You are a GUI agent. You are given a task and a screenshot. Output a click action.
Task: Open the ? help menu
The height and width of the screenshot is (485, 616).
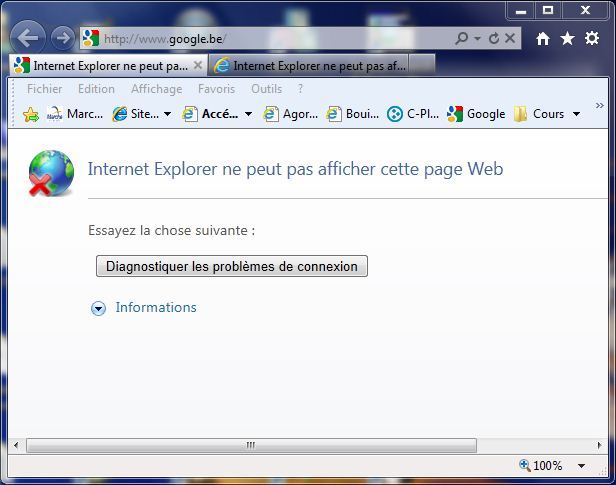coord(300,89)
